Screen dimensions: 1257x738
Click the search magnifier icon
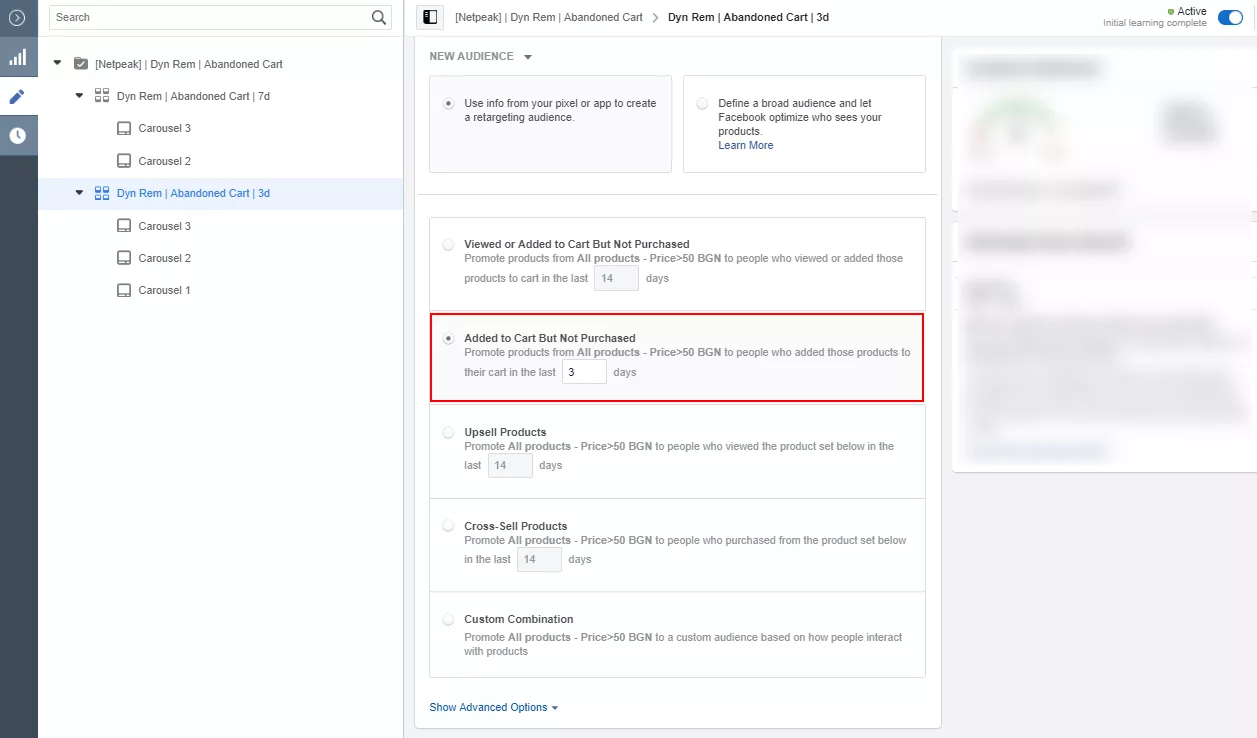pyautogui.click(x=379, y=17)
